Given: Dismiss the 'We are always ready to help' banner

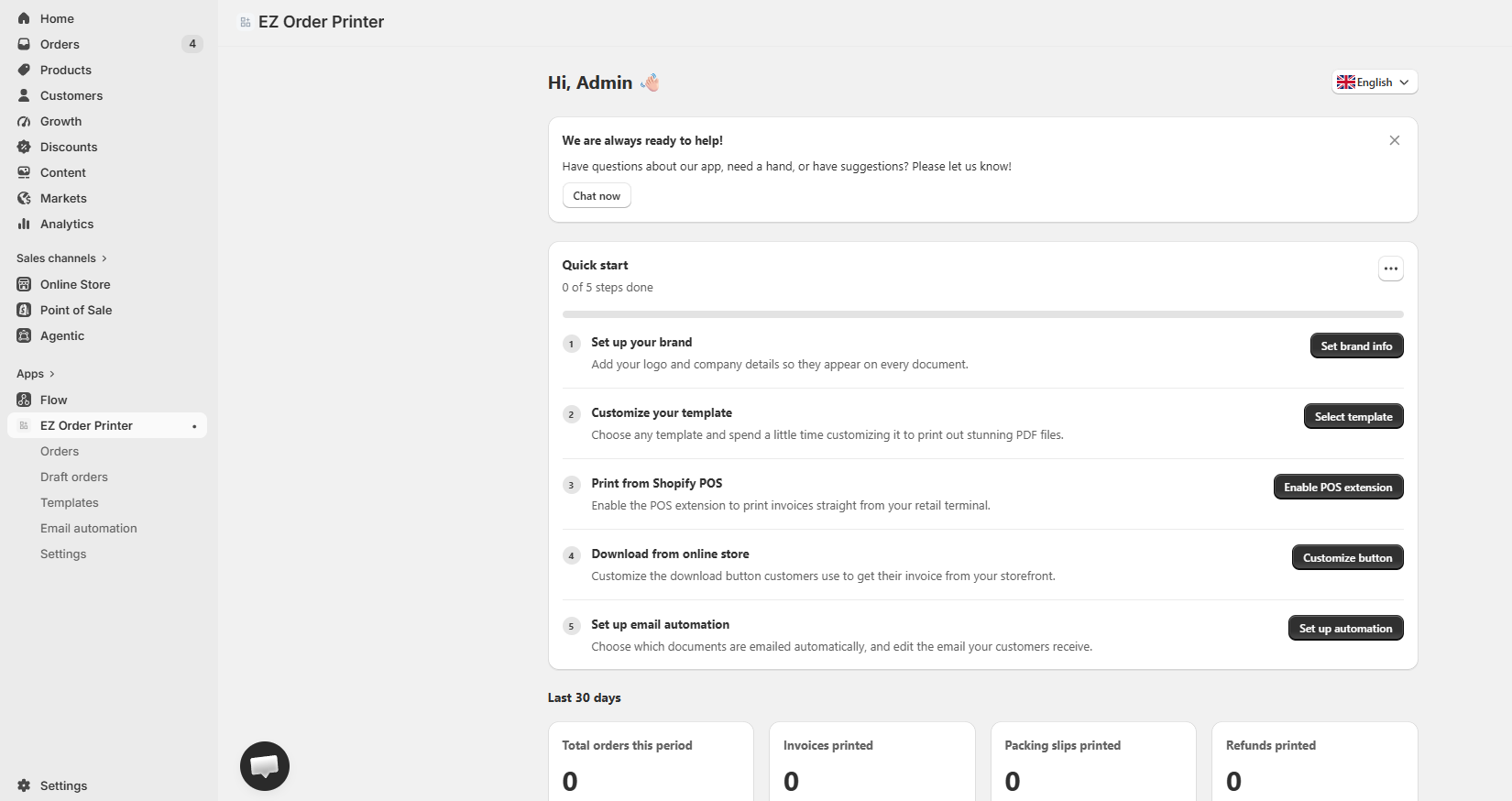Looking at the screenshot, I should (1395, 140).
